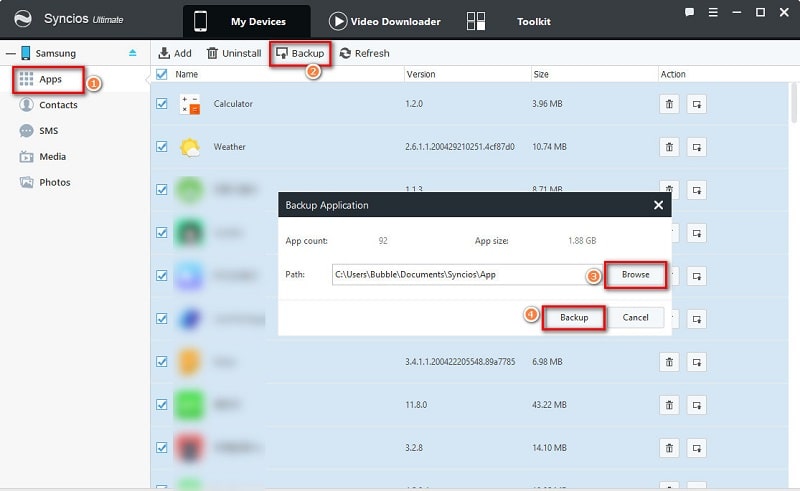Toggle the select-all checkbox in header
This screenshot has height=491, width=800.
pos(162,74)
